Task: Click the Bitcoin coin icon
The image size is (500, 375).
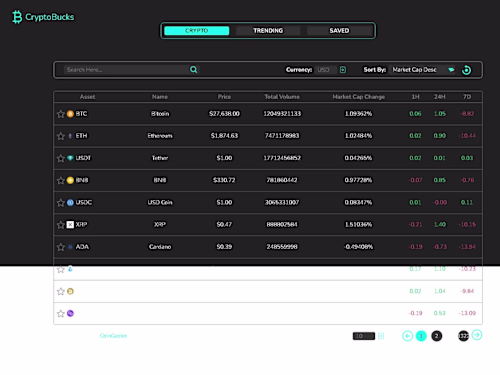Action: [70, 114]
